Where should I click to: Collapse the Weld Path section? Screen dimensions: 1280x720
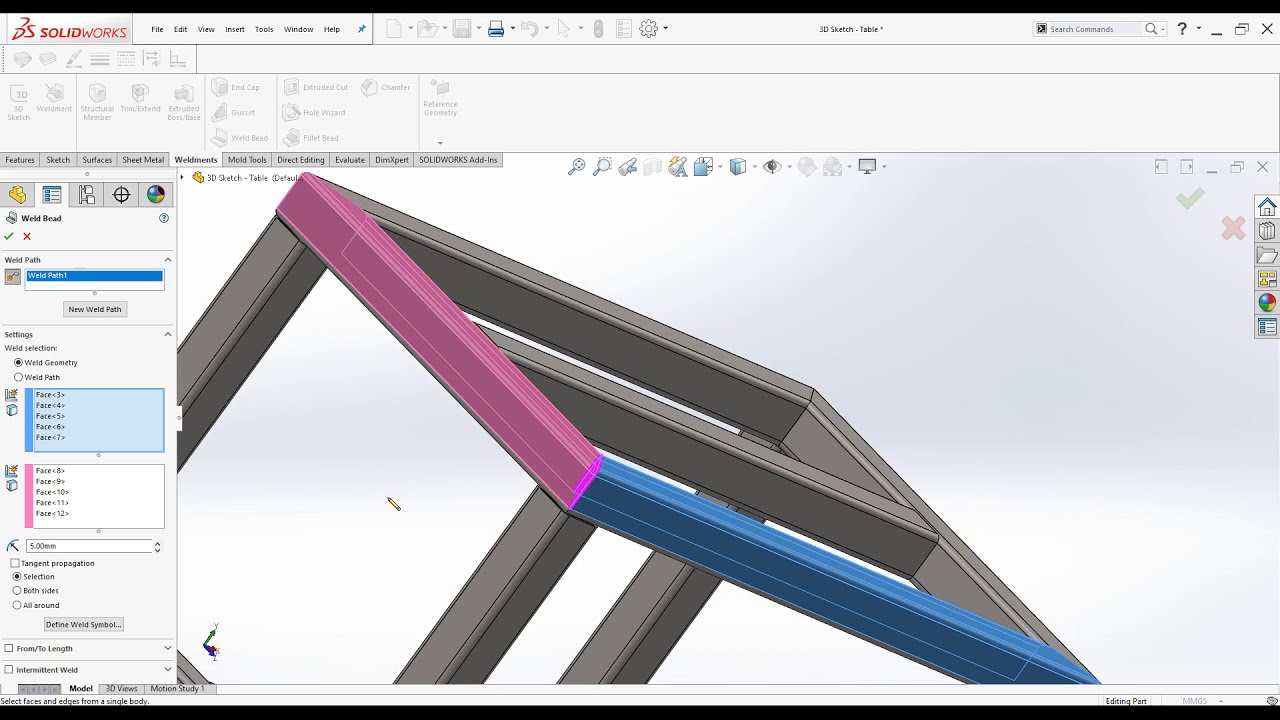[x=167, y=260]
